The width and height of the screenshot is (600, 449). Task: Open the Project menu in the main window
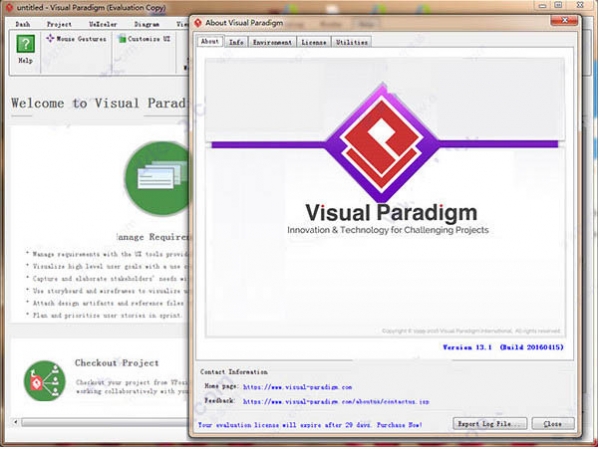tap(59, 24)
